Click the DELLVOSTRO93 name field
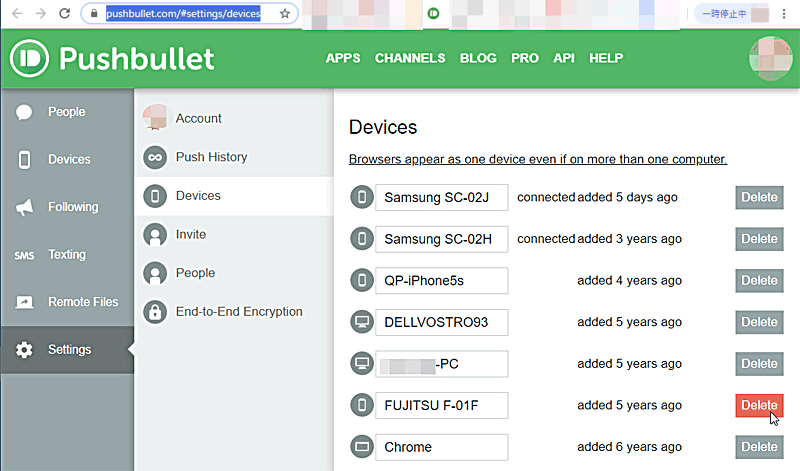The width and height of the screenshot is (800, 471). coord(442,322)
